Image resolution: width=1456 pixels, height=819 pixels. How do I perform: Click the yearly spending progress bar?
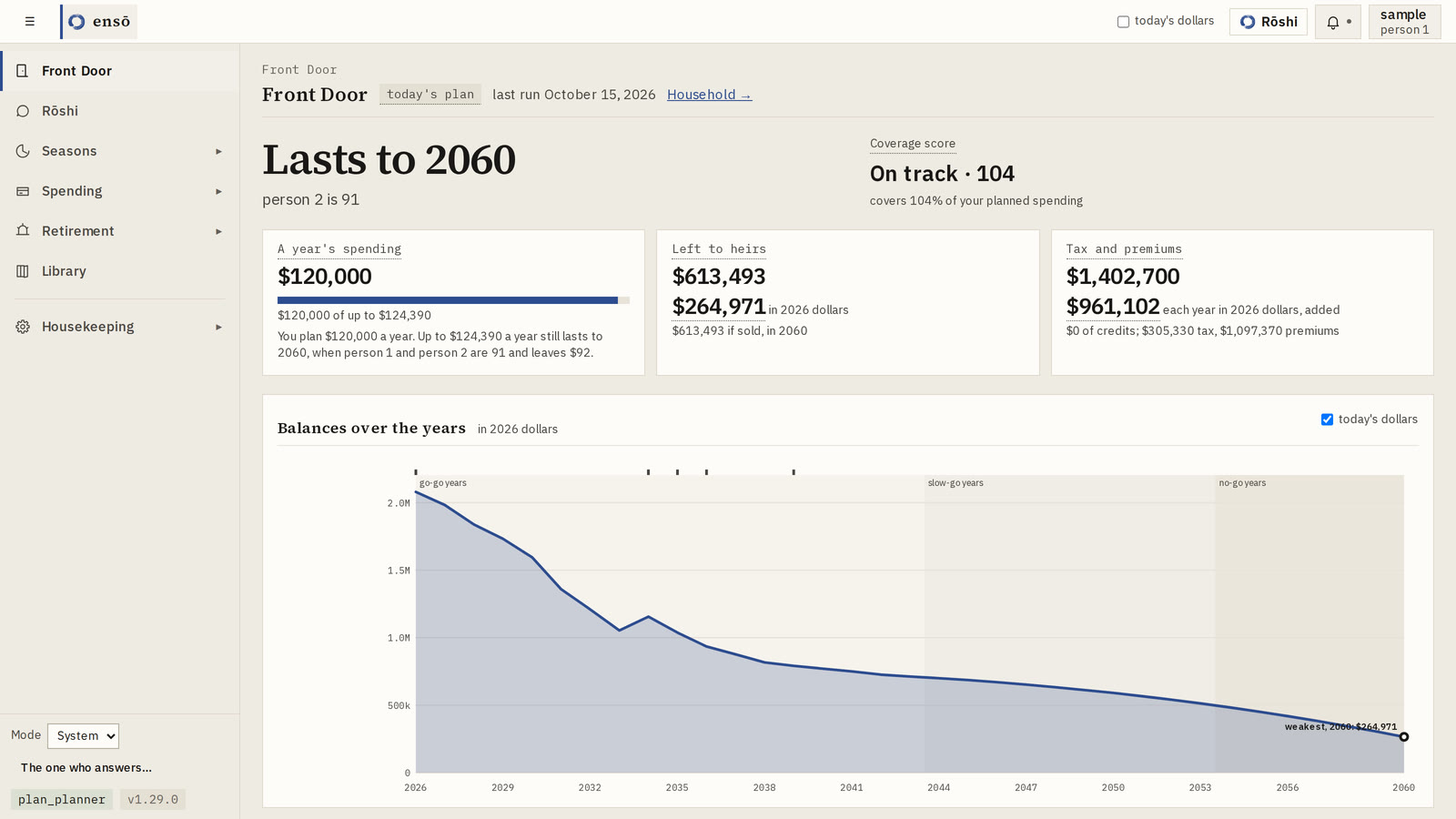(453, 299)
